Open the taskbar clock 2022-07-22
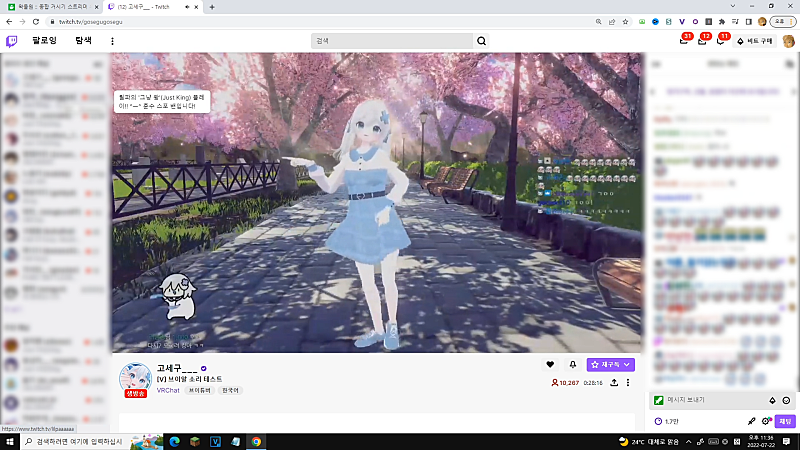Screen dimensions: 800x450 click(x=761, y=442)
